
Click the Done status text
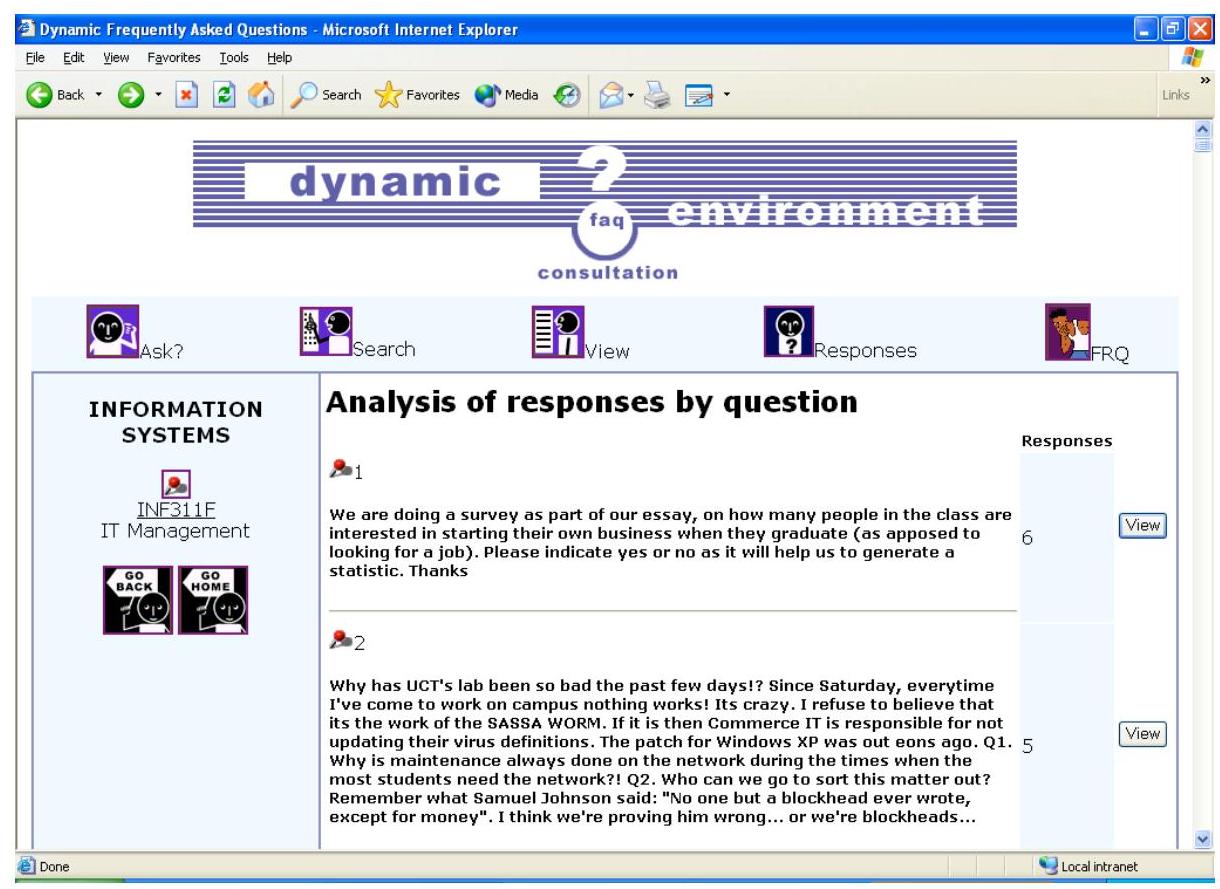(x=54, y=867)
